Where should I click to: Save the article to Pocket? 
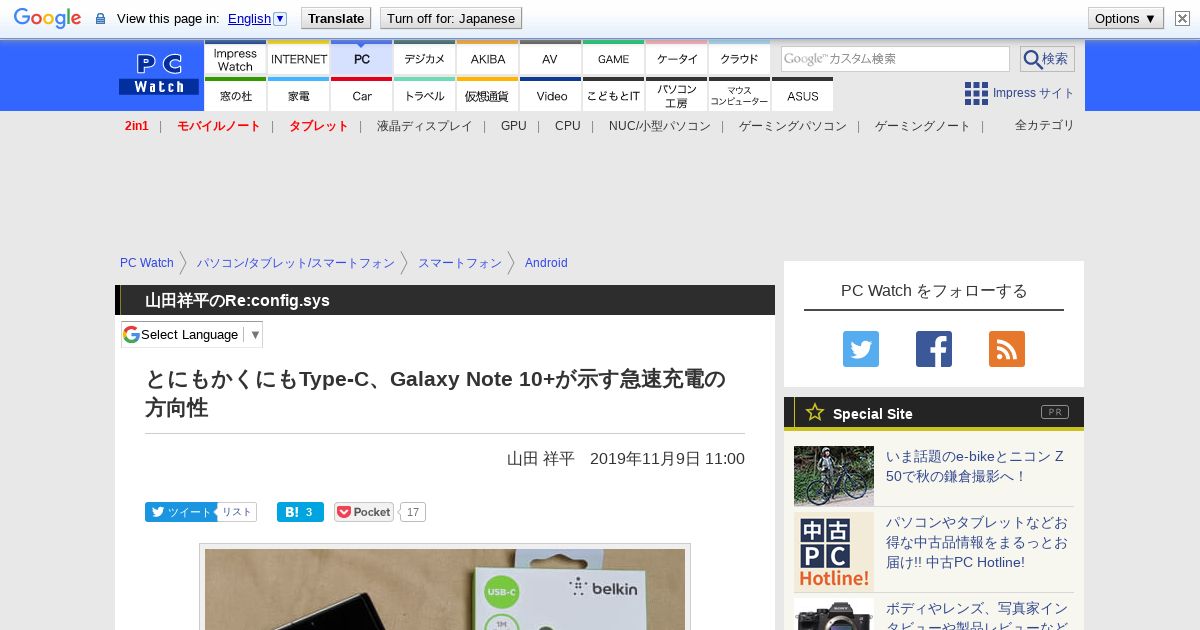point(364,512)
